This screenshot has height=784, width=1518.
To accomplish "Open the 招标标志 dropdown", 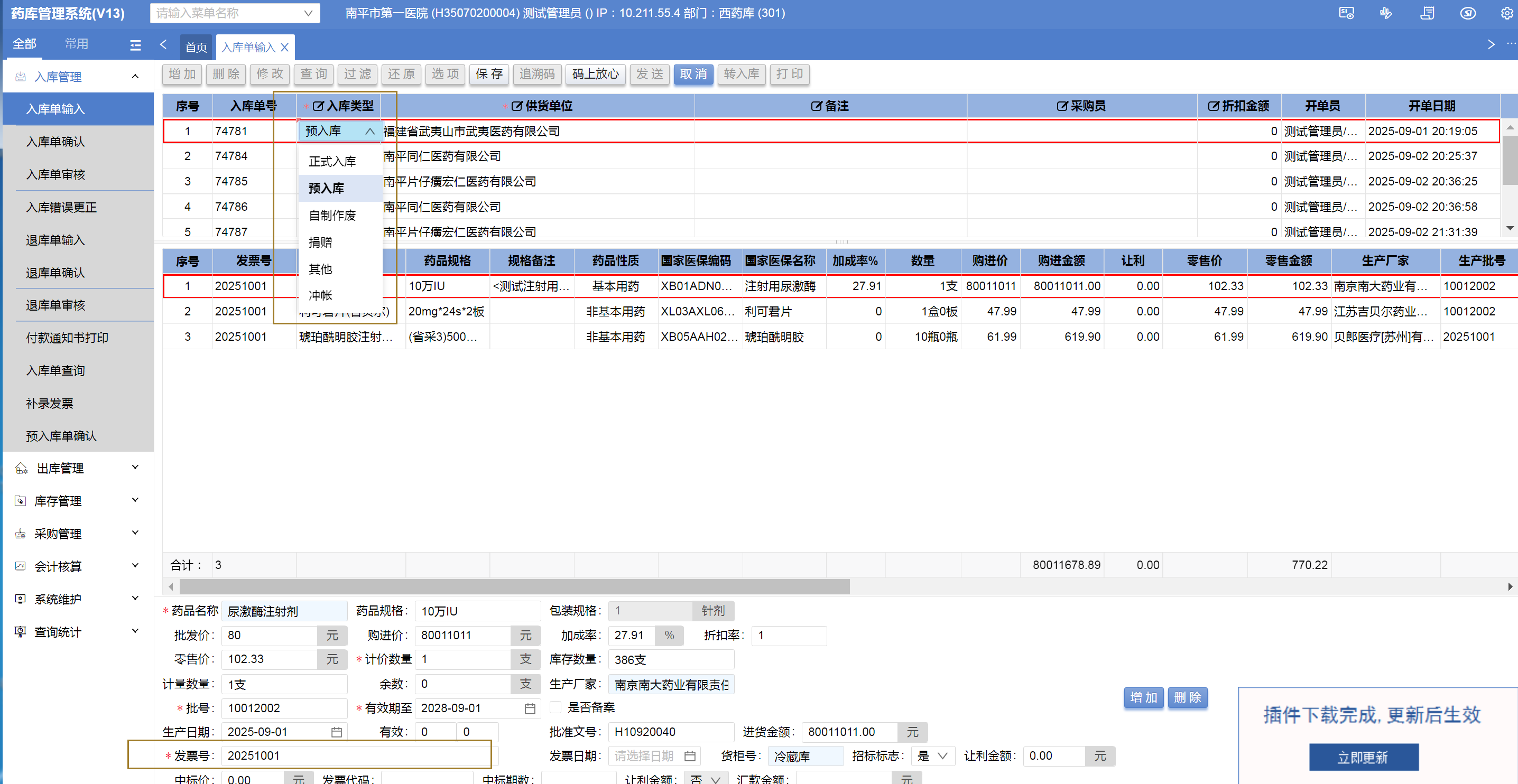I will 933,755.
